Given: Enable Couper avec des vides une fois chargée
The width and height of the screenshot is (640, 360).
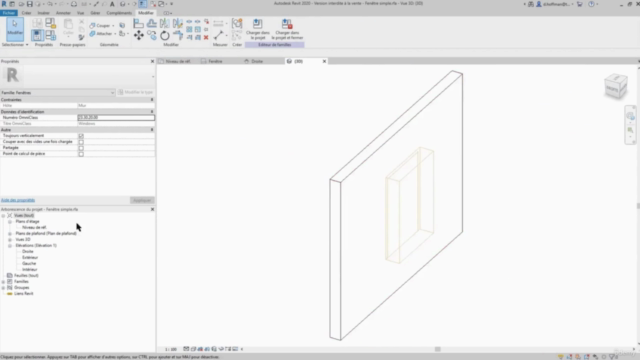Looking at the screenshot, I should click(x=81, y=142).
